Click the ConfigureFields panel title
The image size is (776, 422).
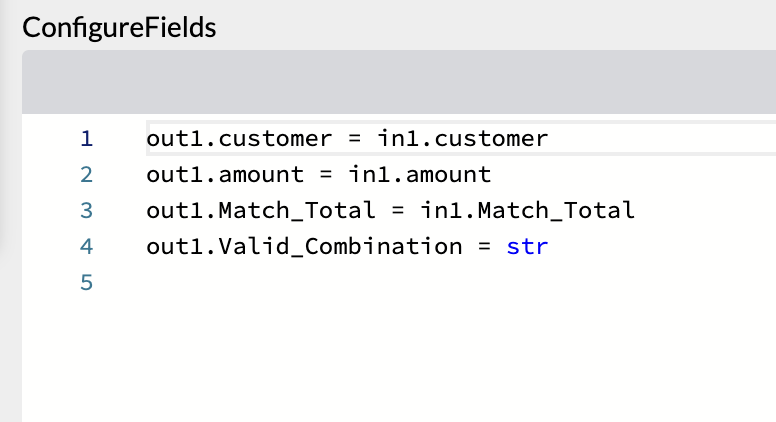coord(119,27)
